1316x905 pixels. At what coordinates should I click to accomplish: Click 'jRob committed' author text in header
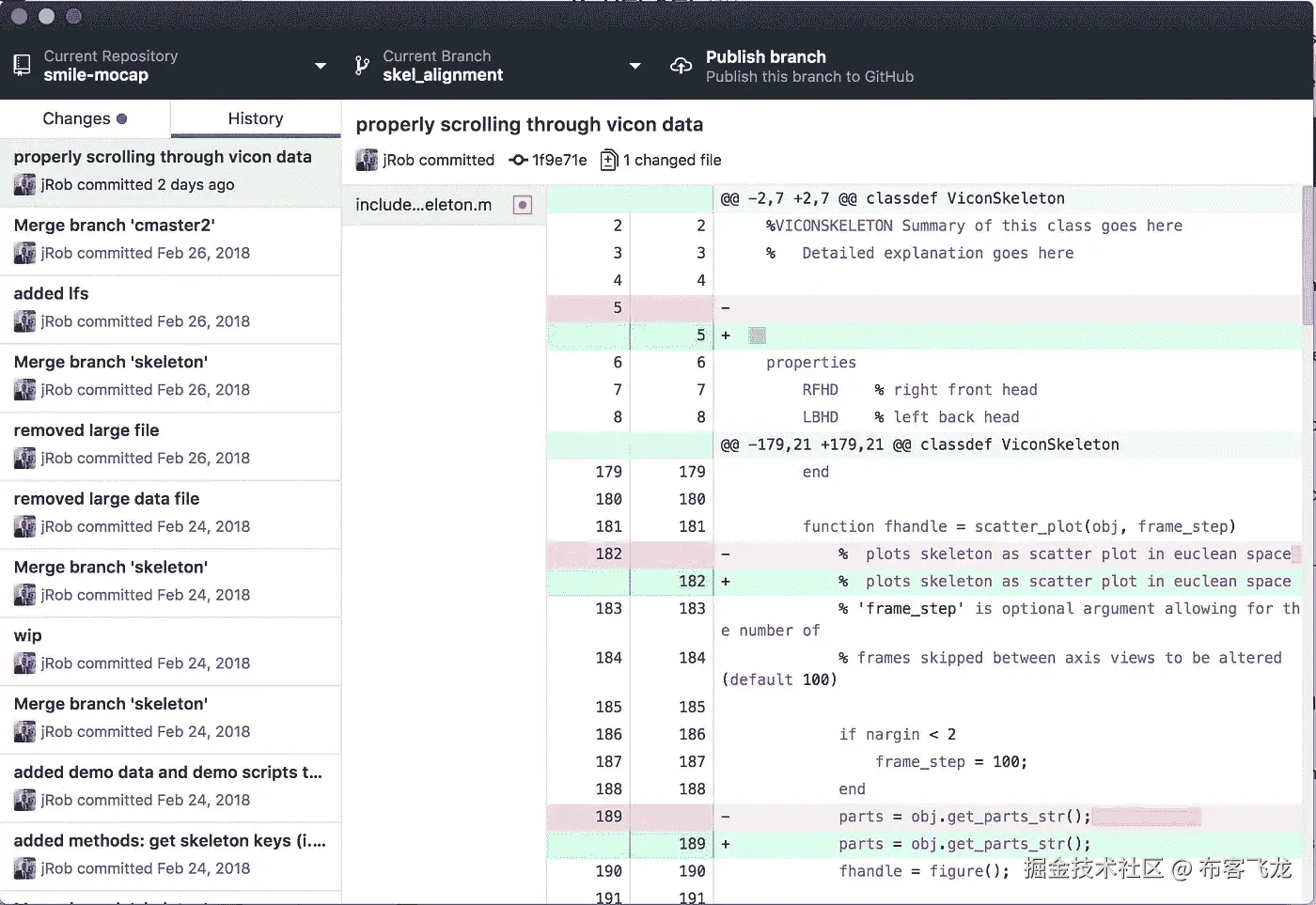click(x=438, y=160)
